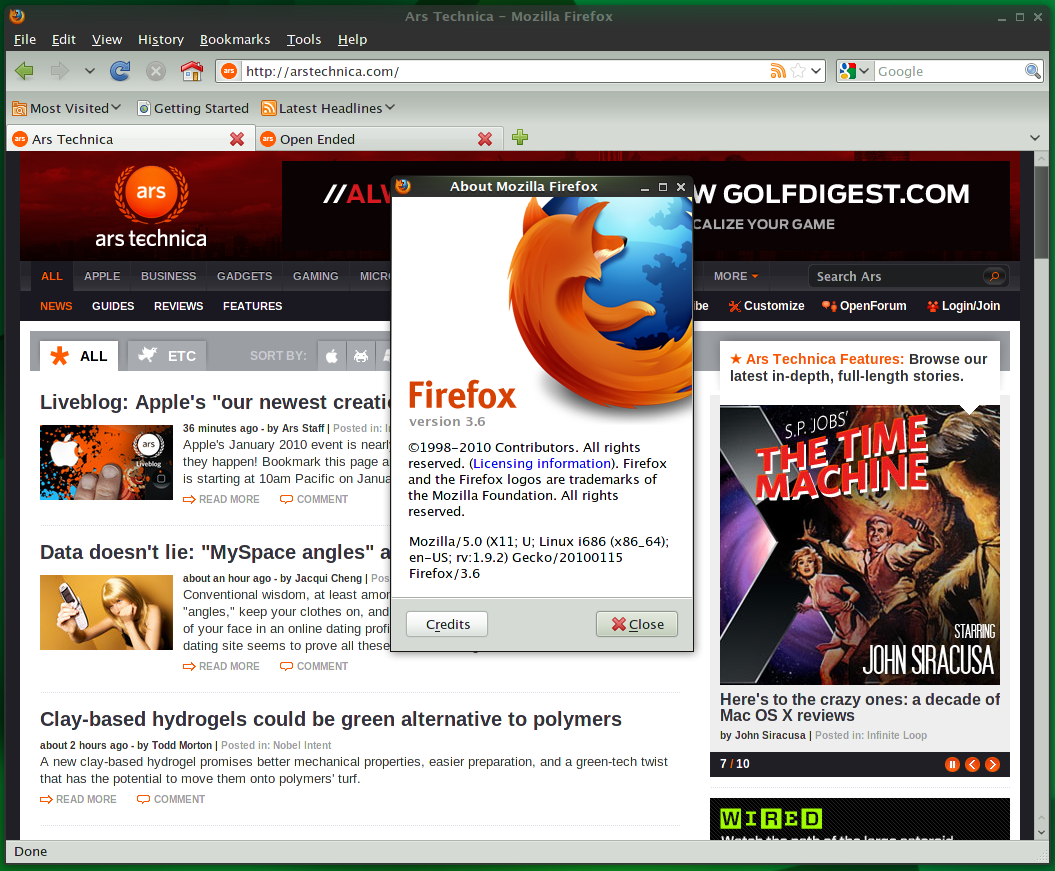This screenshot has height=871, width=1055.
Task: Click COMMENT under the MySpace angles article
Action: (x=314, y=666)
